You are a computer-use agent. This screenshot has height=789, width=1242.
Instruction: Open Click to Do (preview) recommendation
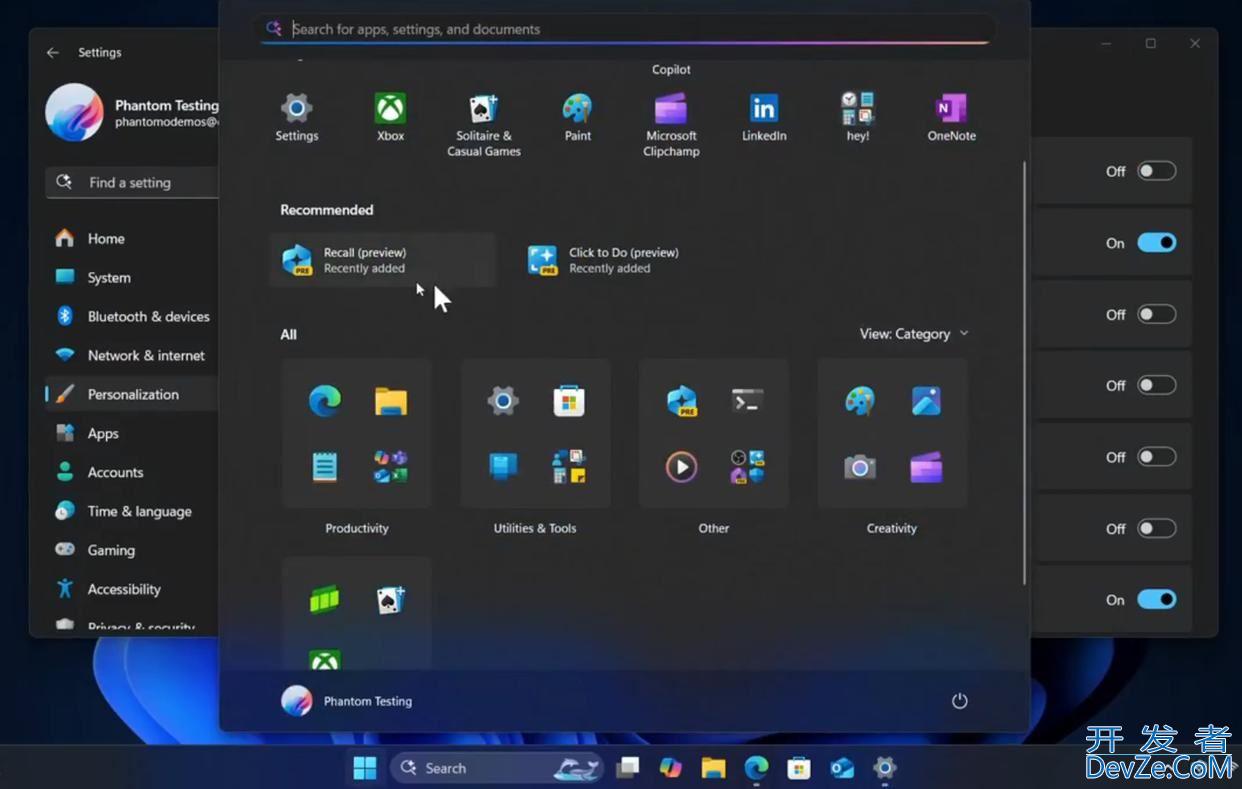pyautogui.click(x=628, y=260)
